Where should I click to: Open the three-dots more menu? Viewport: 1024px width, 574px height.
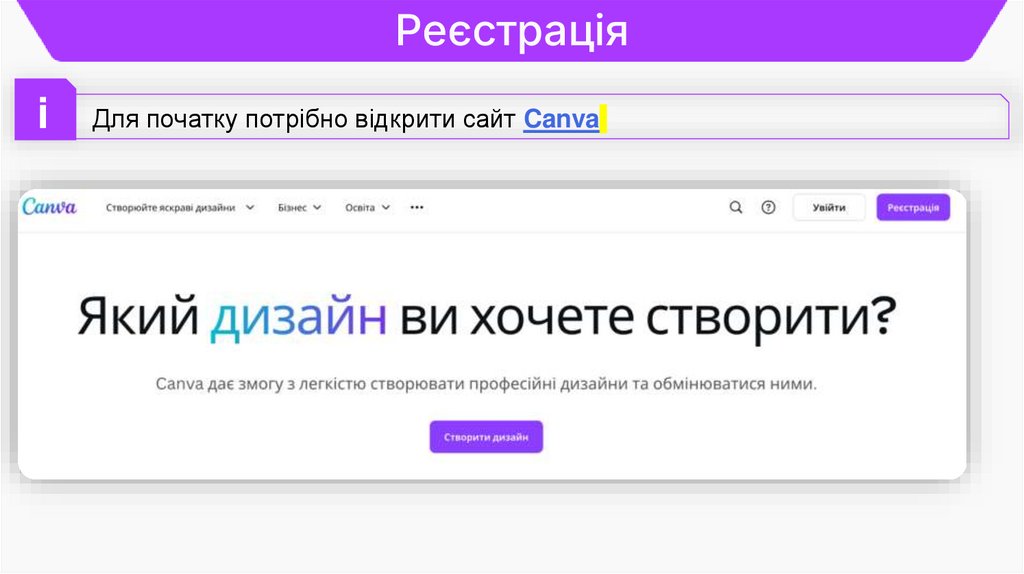(417, 208)
